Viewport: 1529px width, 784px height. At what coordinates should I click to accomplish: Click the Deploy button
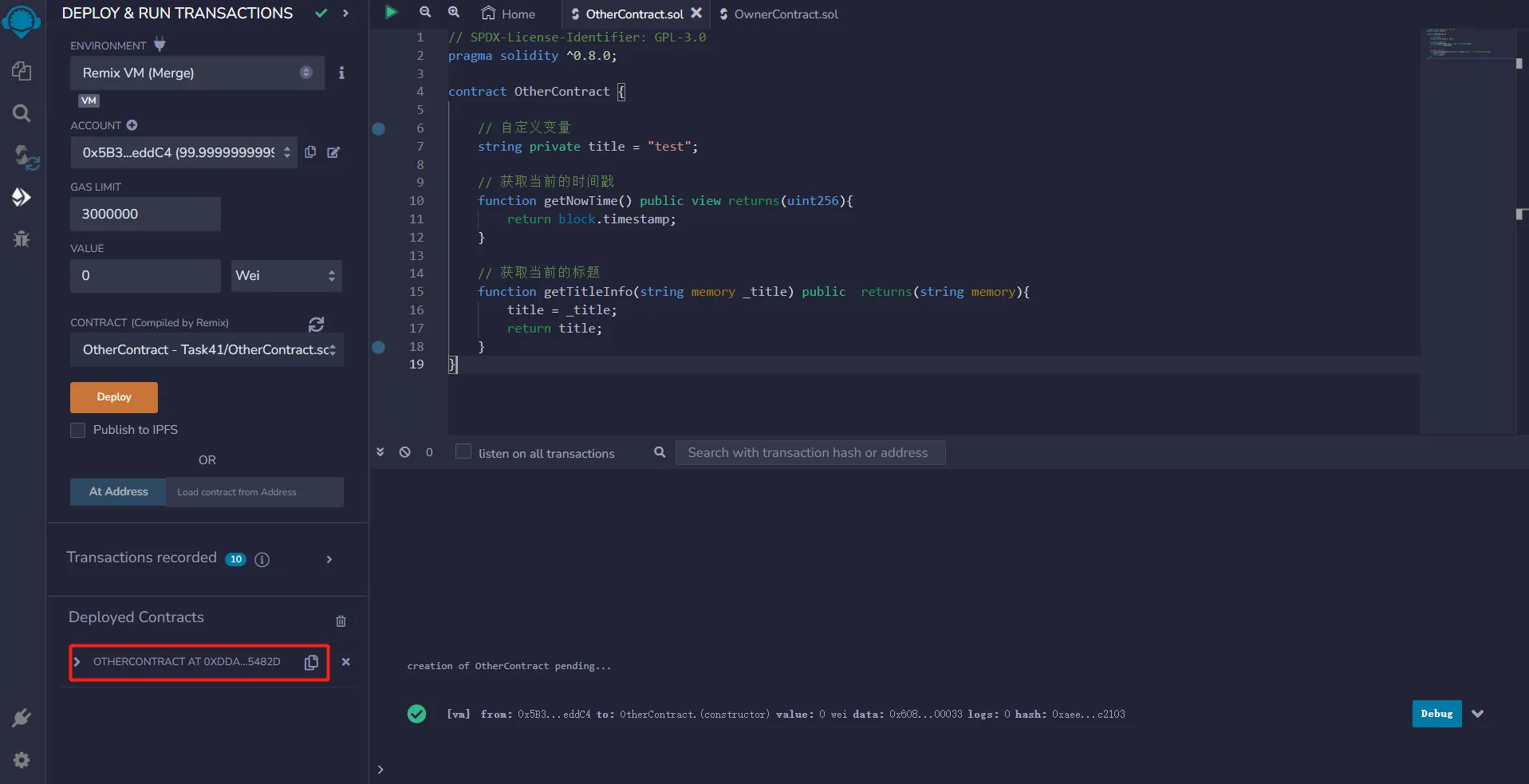(114, 397)
